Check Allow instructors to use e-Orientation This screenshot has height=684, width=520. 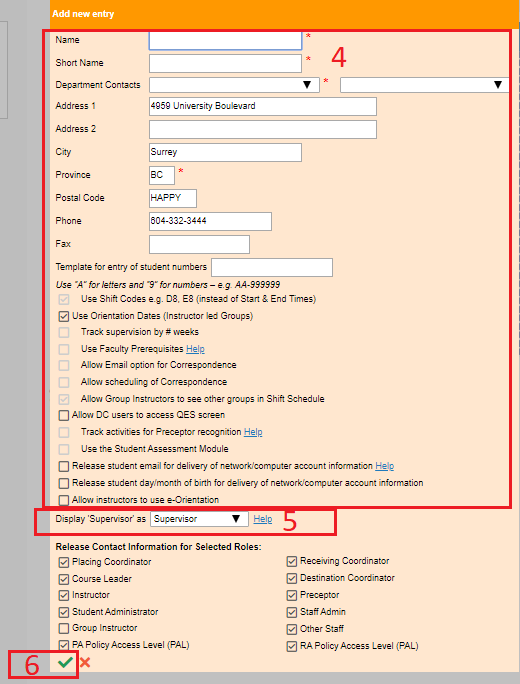tap(64, 500)
